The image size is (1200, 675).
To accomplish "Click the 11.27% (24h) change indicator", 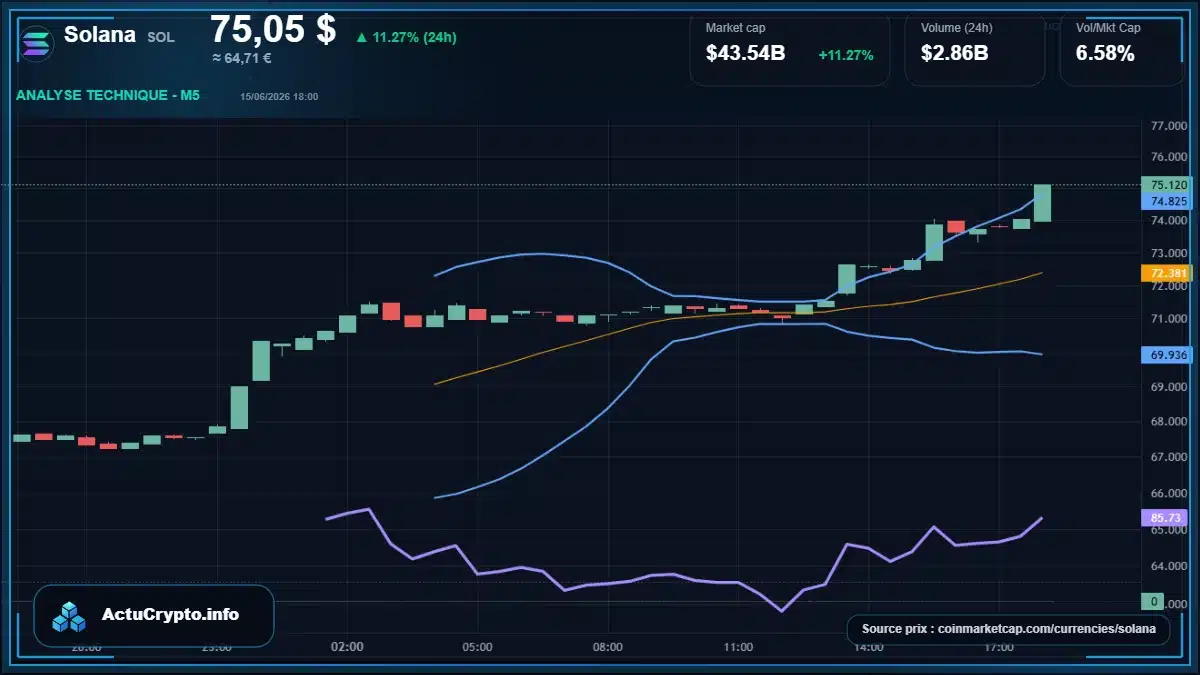I will [406, 38].
